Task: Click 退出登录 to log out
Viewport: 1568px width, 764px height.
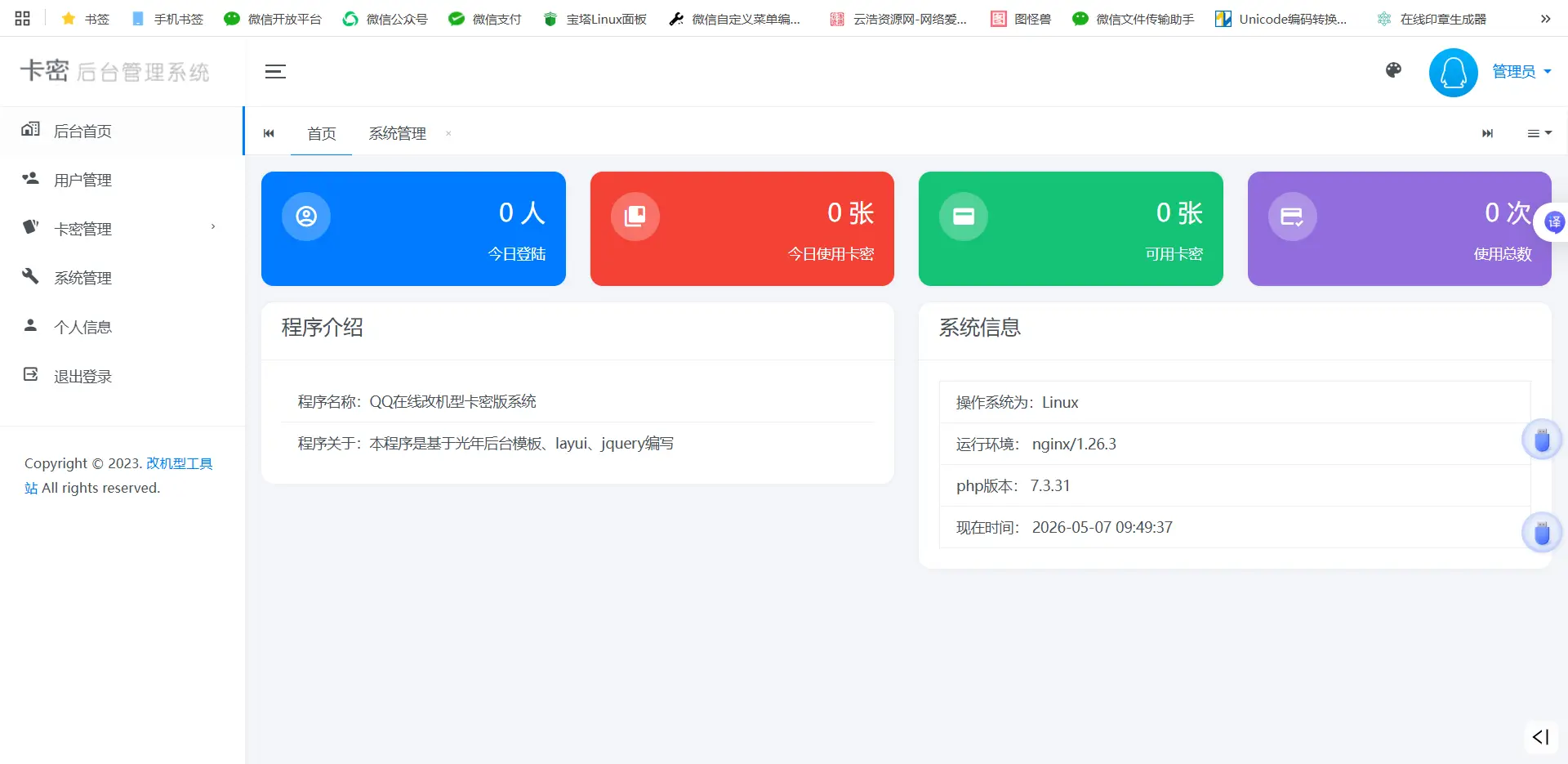Action: [122, 376]
